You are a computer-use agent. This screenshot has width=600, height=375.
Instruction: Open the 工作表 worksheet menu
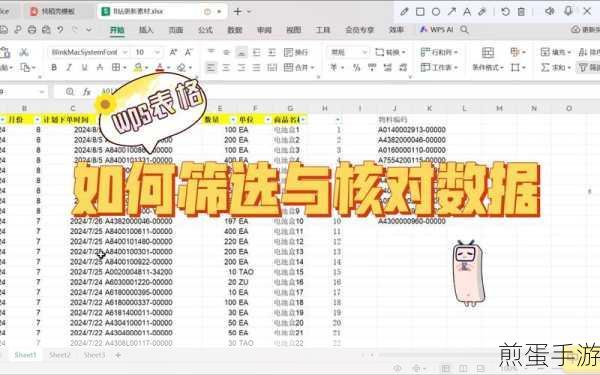point(439,68)
